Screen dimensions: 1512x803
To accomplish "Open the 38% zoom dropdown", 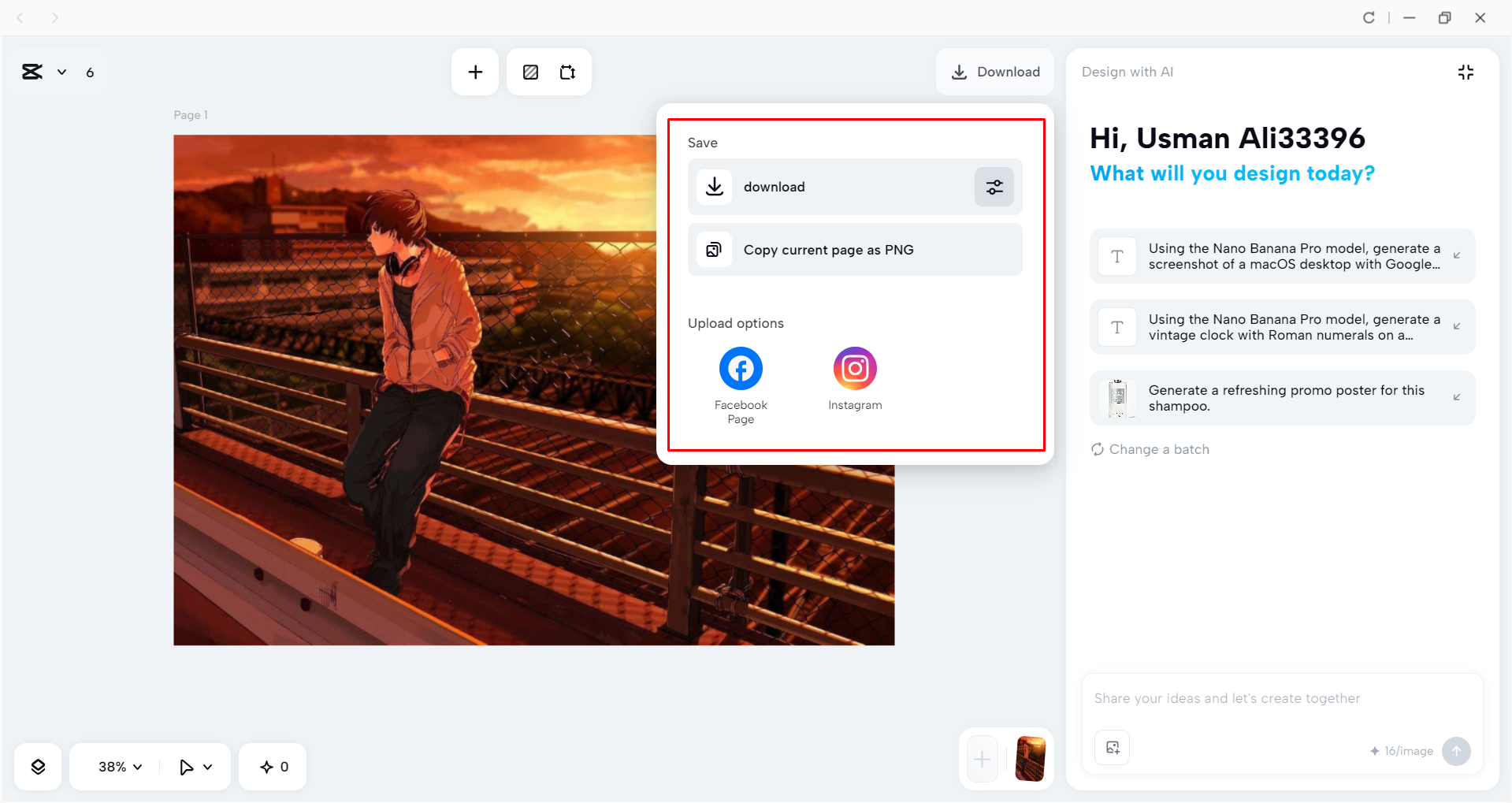I will click(x=120, y=767).
